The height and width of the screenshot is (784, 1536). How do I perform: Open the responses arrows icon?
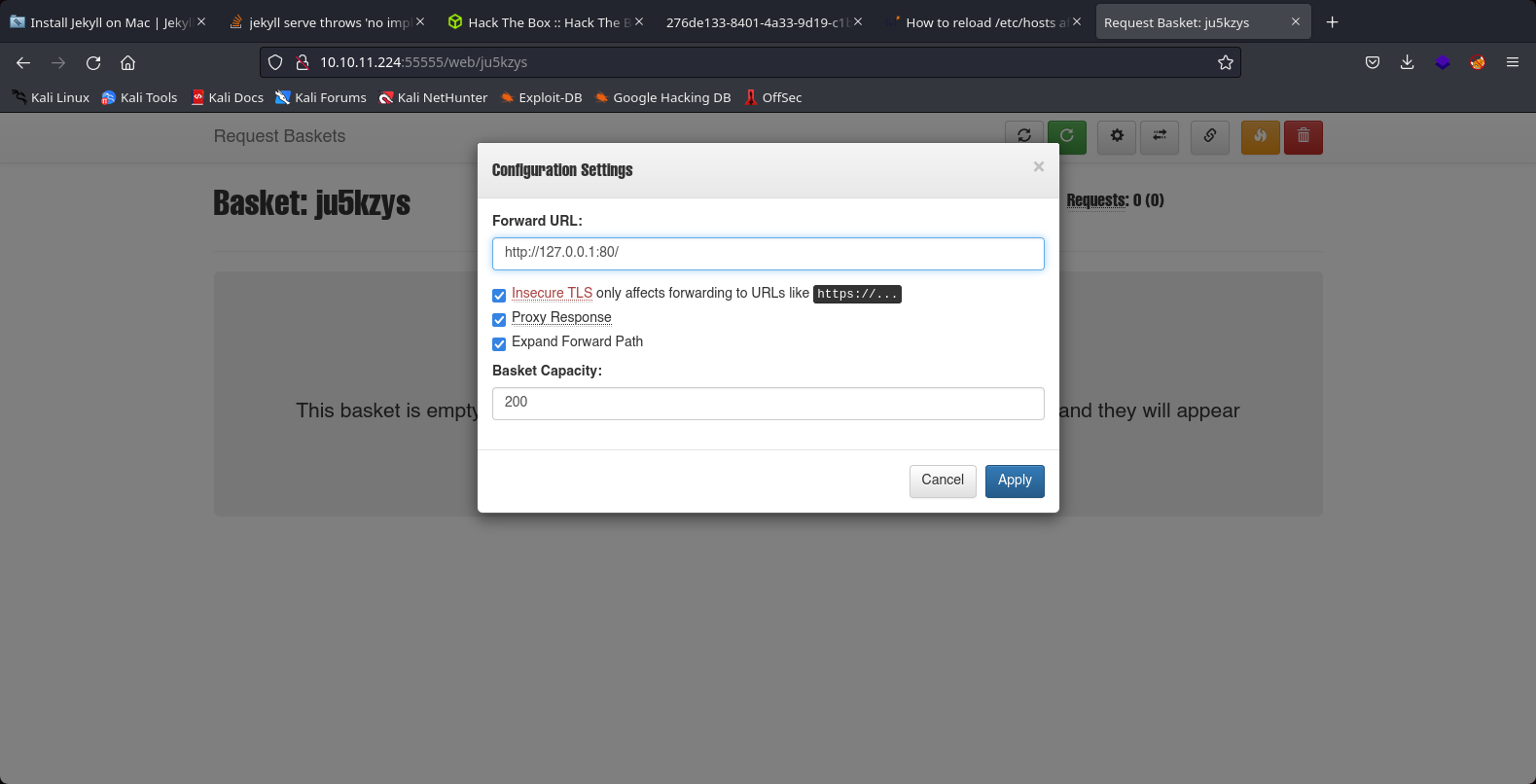(x=1160, y=136)
